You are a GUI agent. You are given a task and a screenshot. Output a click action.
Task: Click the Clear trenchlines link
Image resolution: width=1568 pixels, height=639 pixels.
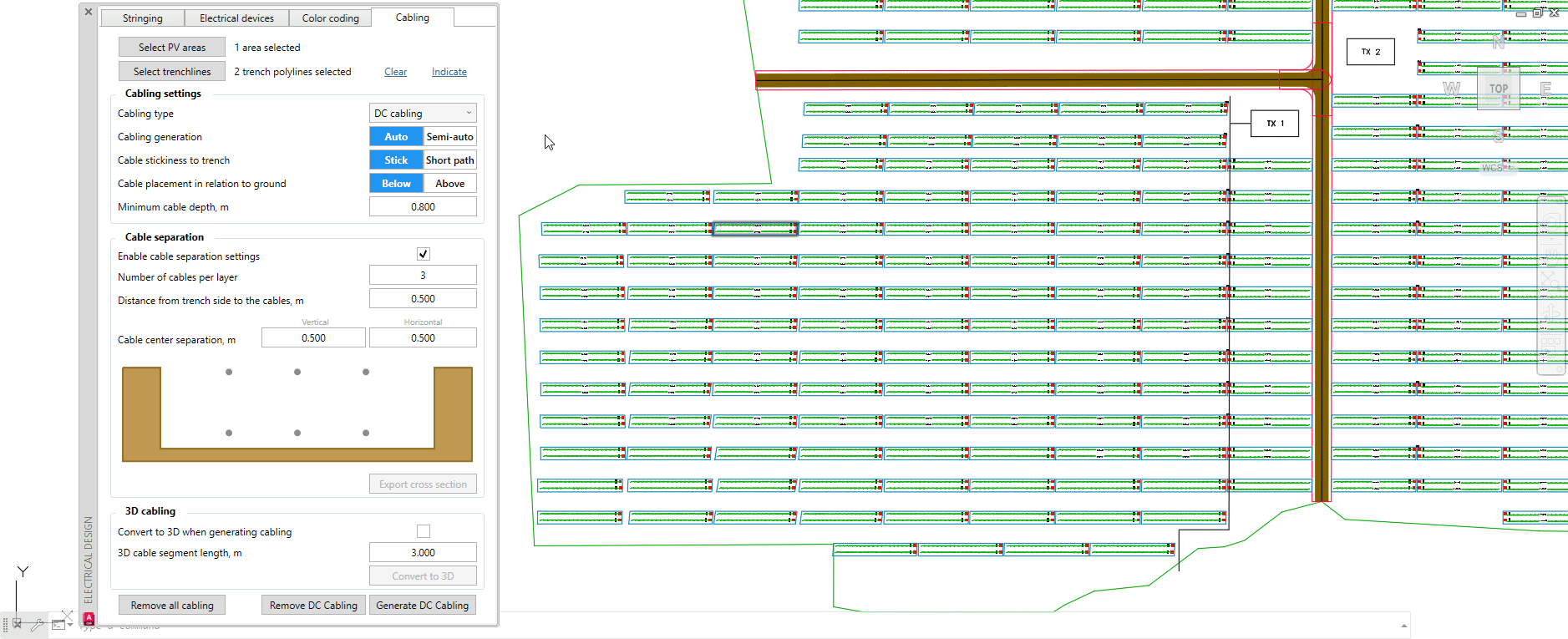coord(395,72)
